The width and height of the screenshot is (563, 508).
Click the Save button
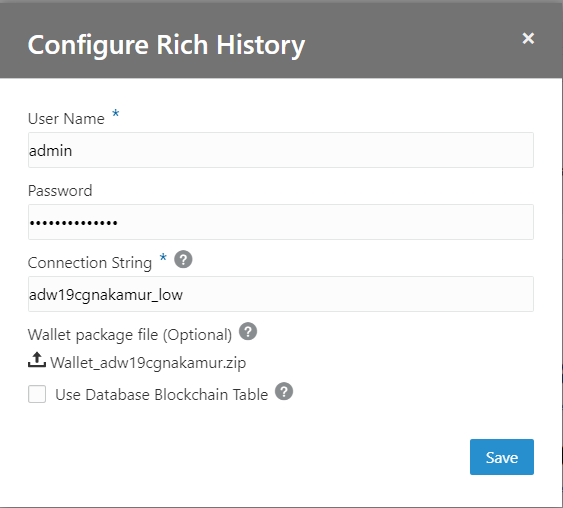click(502, 457)
